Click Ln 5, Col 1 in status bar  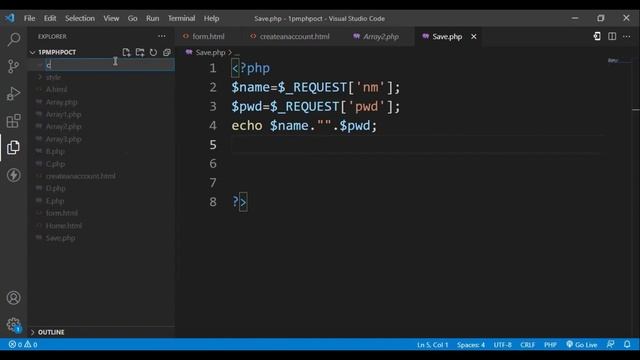coord(432,345)
